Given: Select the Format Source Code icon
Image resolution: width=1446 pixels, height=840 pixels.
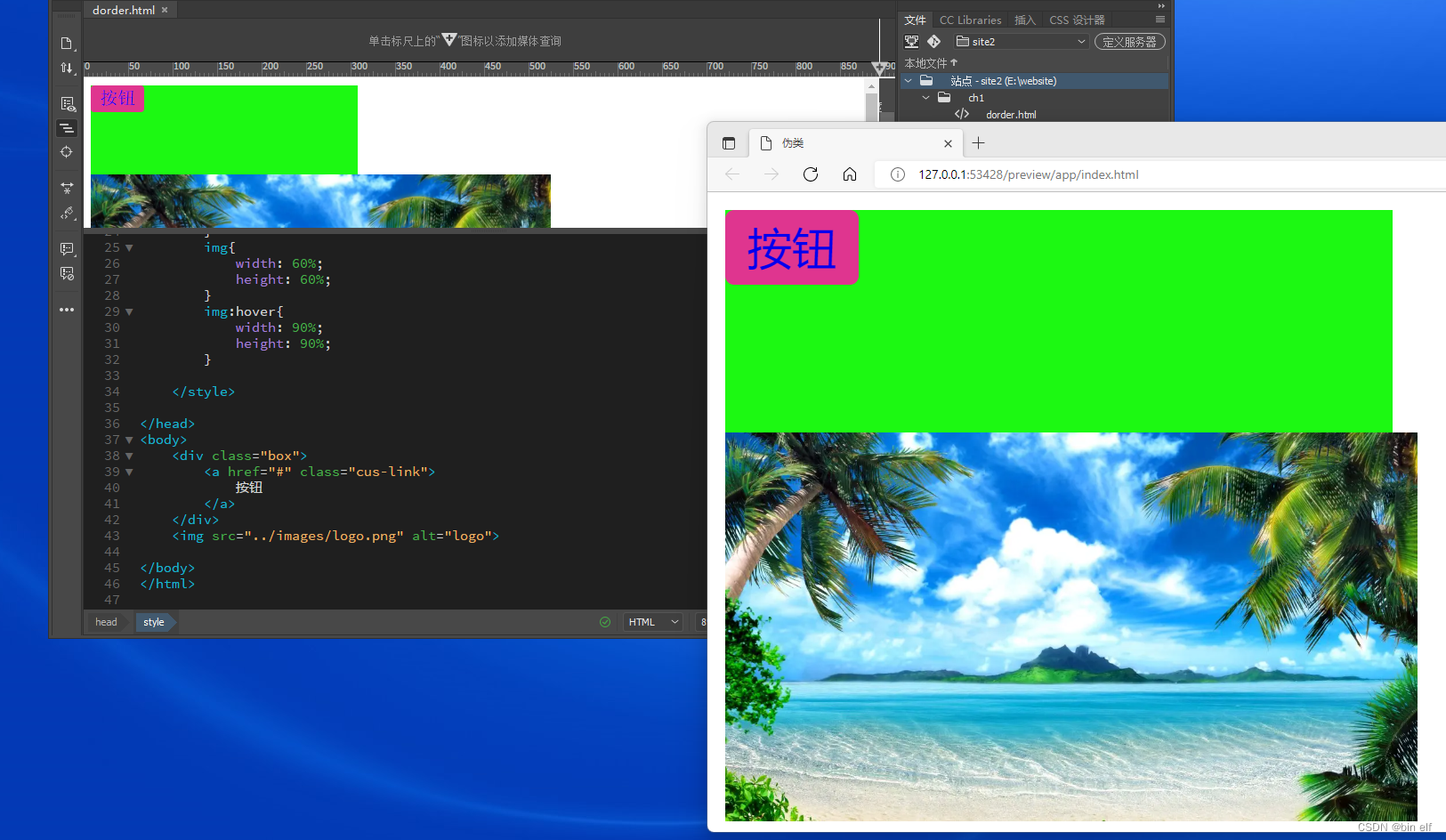Looking at the screenshot, I should click(67, 128).
